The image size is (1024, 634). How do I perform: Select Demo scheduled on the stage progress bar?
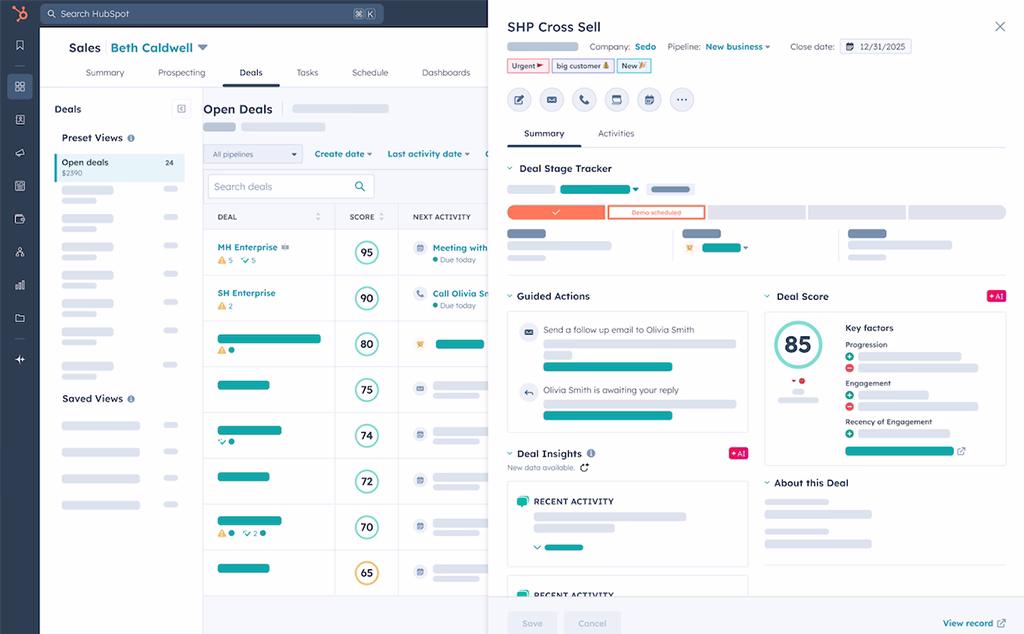coord(656,212)
